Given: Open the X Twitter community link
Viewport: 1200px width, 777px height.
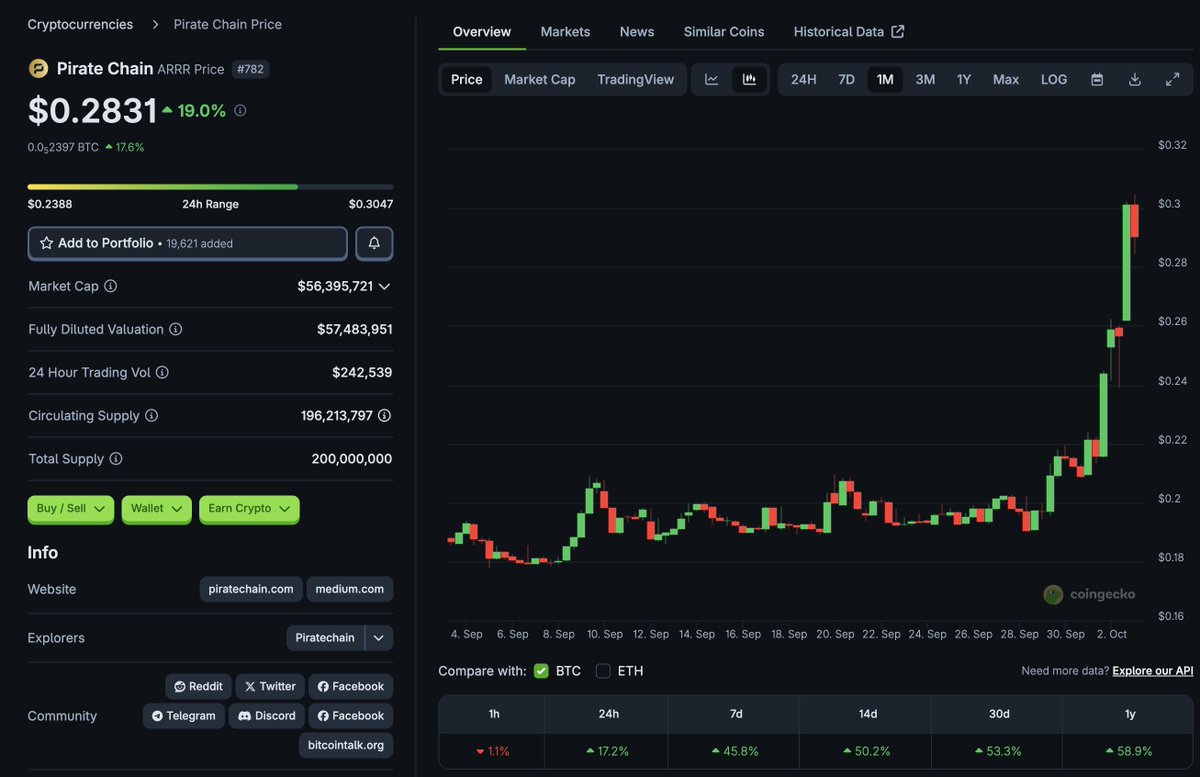Looking at the screenshot, I should coord(271,686).
